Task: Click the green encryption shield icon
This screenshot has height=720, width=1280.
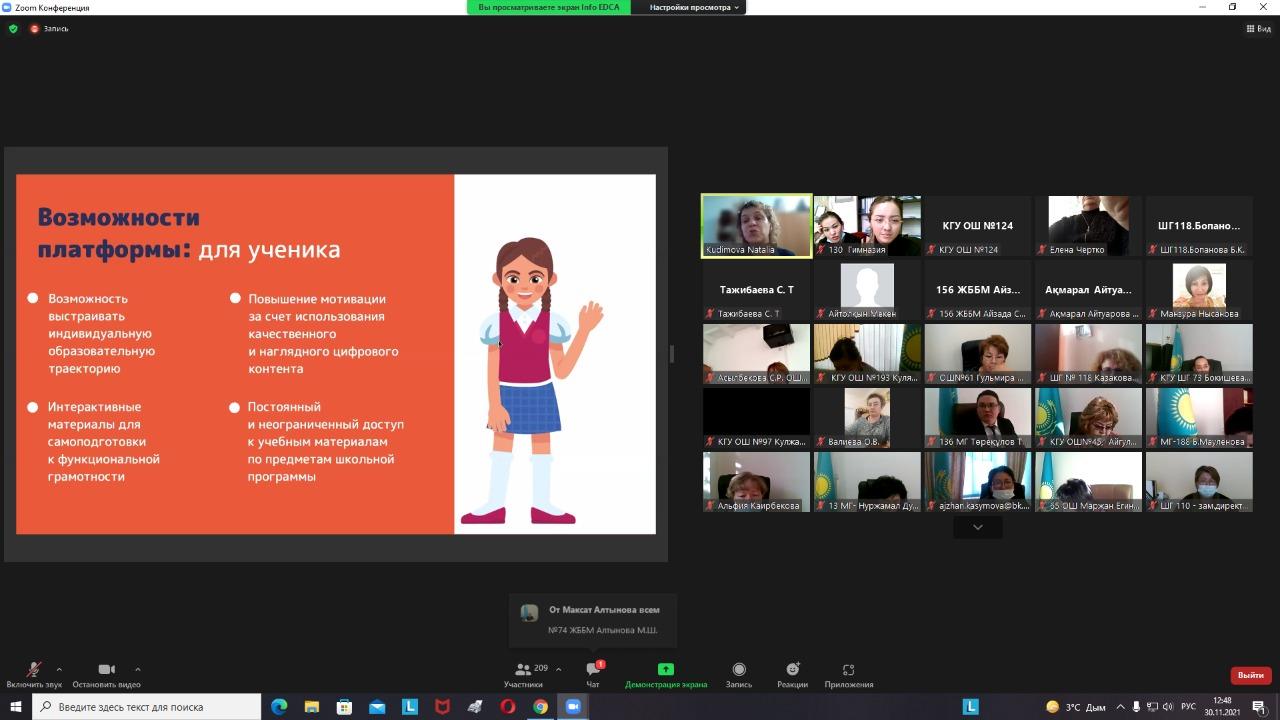Action: click(13, 29)
